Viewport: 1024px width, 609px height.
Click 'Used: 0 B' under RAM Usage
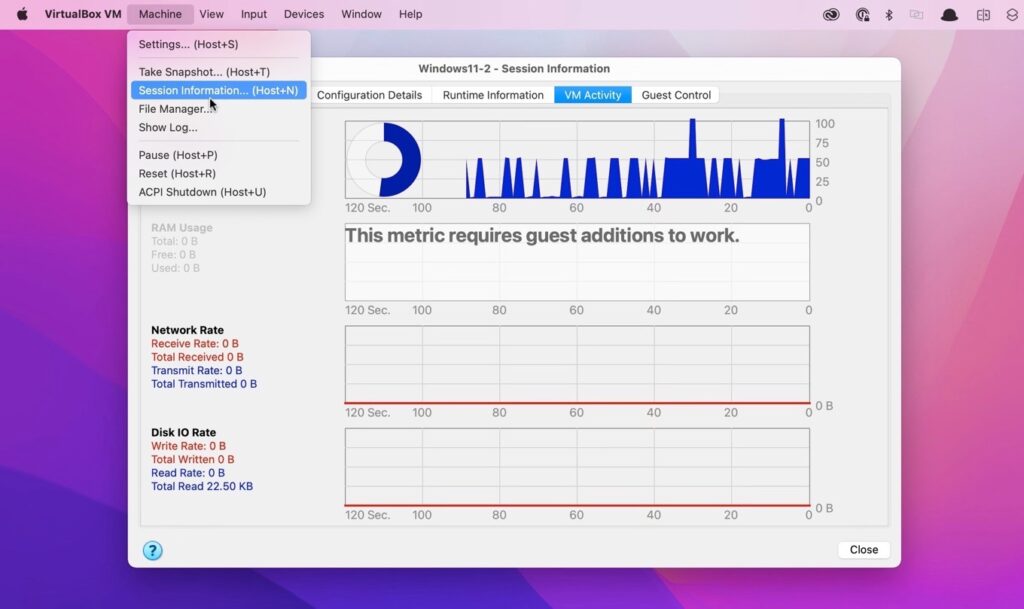[176, 268]
